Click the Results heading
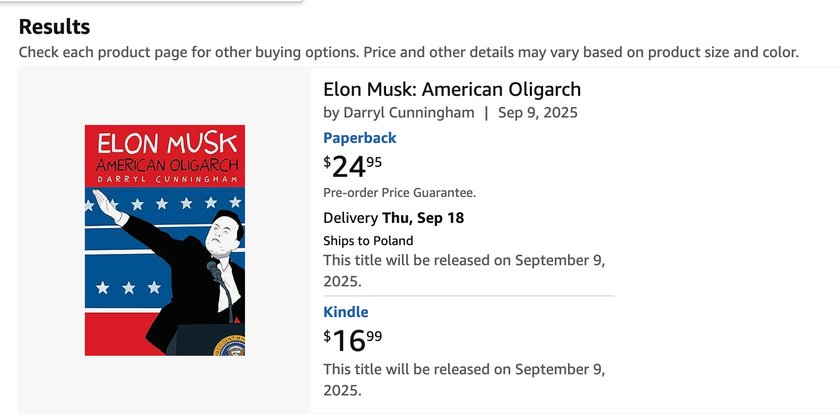This screenshot has width=840, height=414. tap(55, 27)
